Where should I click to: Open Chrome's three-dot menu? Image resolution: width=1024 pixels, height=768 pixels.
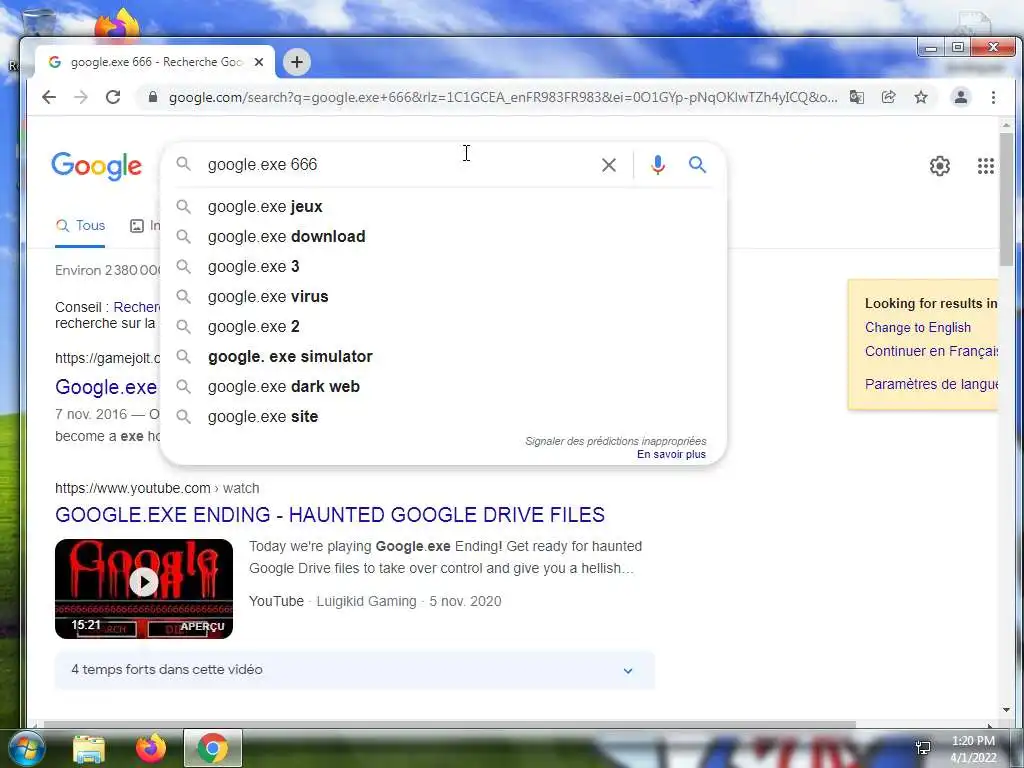[x=993, y=97]
